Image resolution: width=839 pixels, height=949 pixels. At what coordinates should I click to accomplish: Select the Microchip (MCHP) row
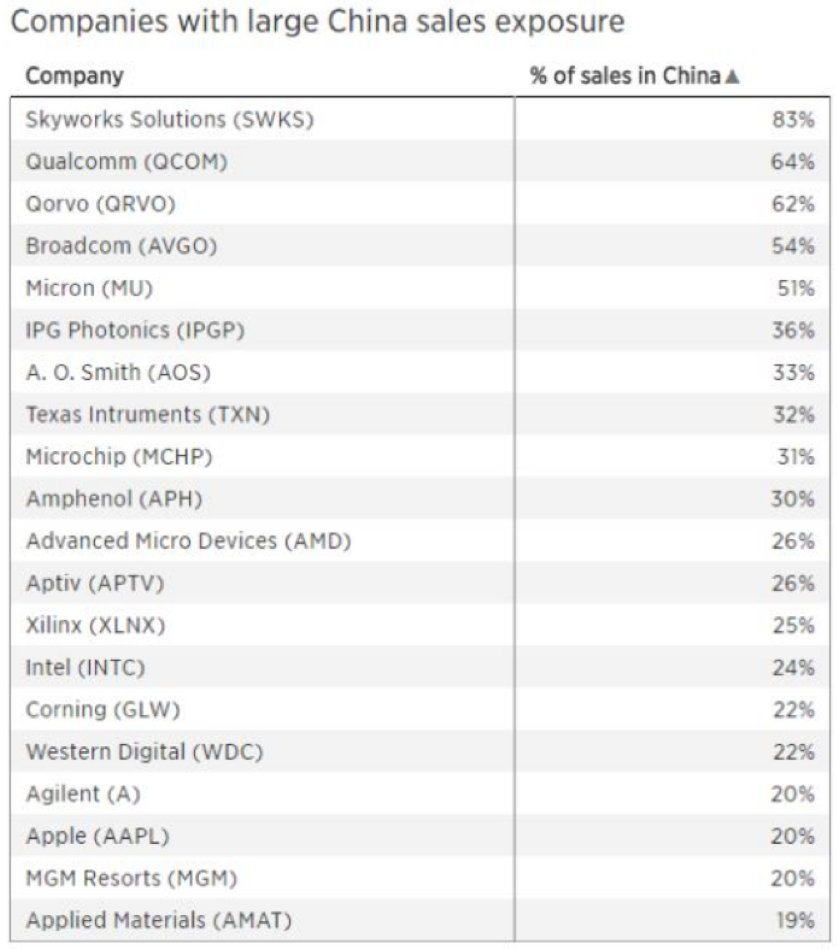coord(120,456)
